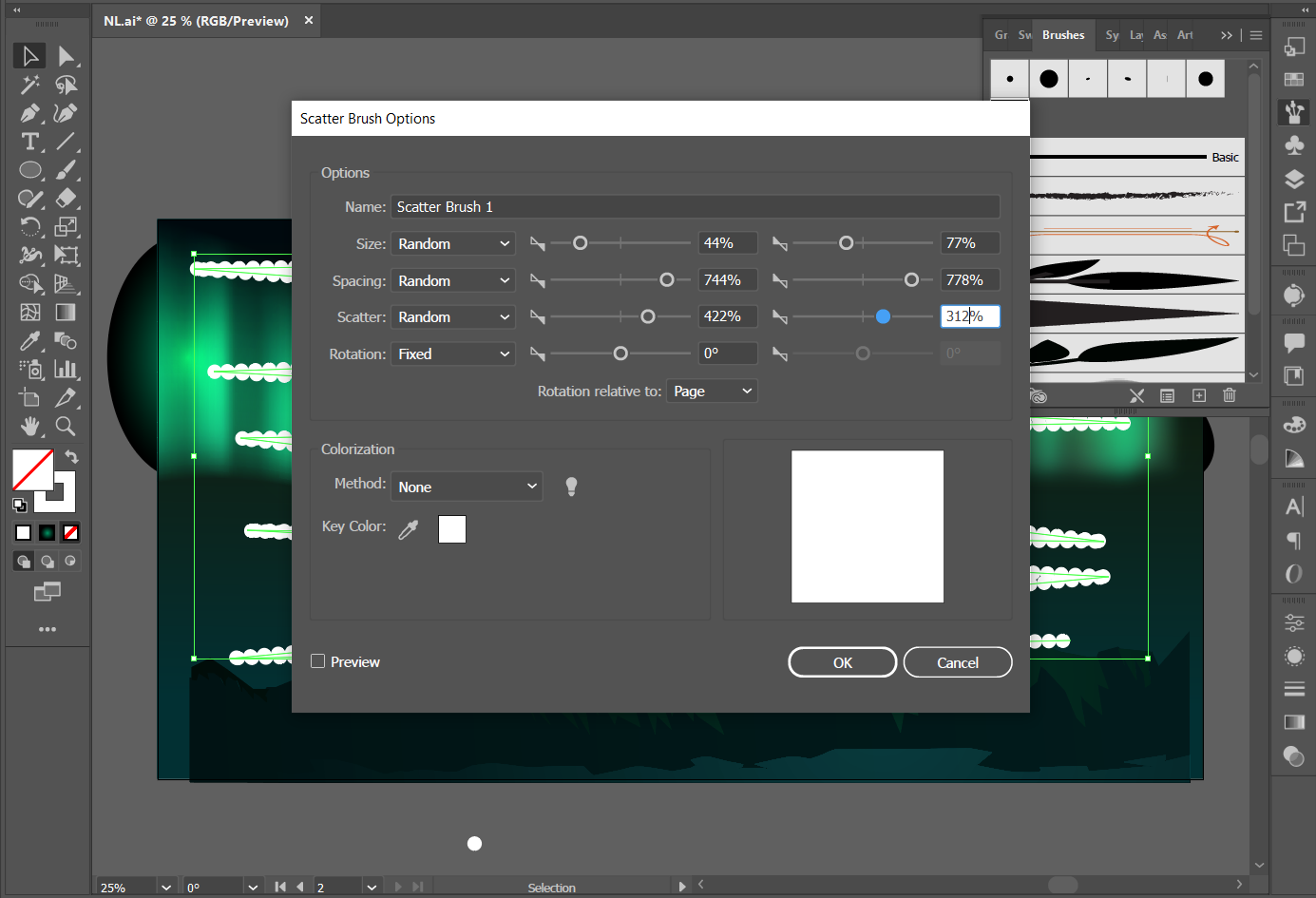1316x898 pixels.
Task: Pick the Eraser tool in toolbar
Action: click(66, 199)
